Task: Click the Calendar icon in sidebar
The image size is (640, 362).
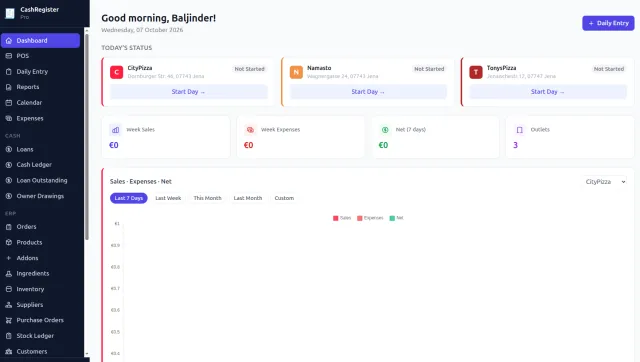Action: [9, 102]
